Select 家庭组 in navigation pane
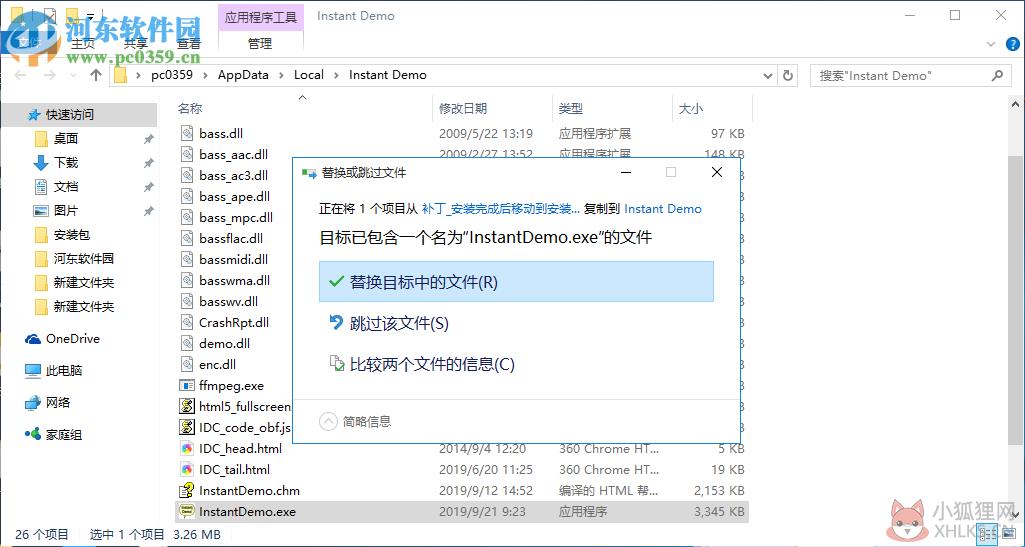 coord(63,435)
